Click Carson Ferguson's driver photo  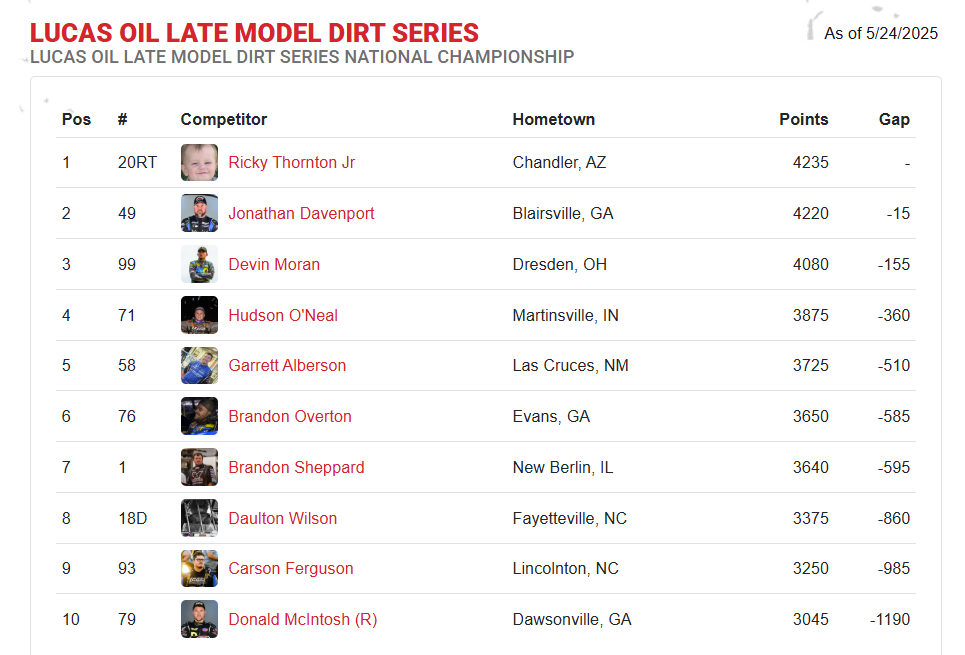pos(199,568)
